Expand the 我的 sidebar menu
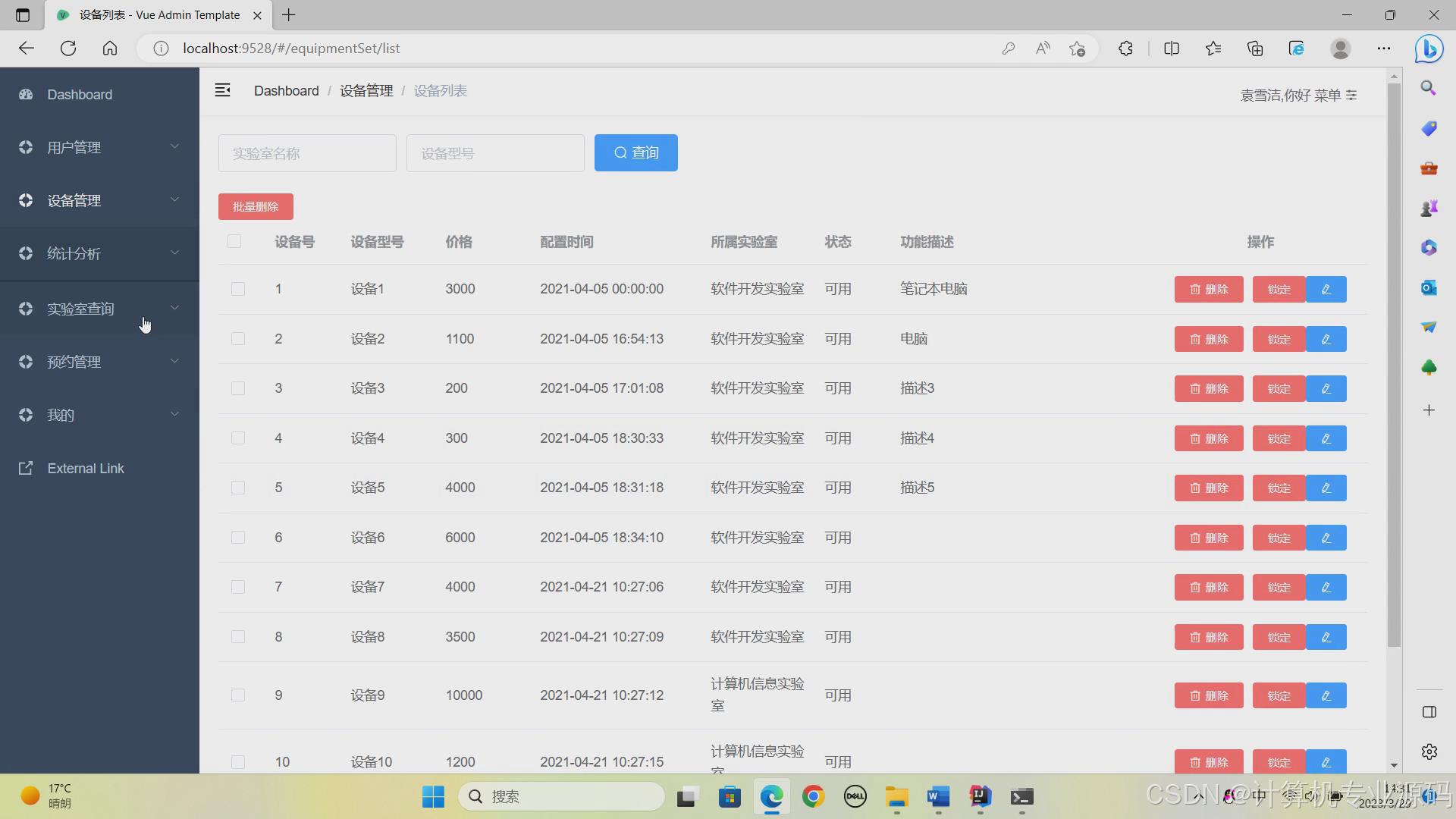 99,415
